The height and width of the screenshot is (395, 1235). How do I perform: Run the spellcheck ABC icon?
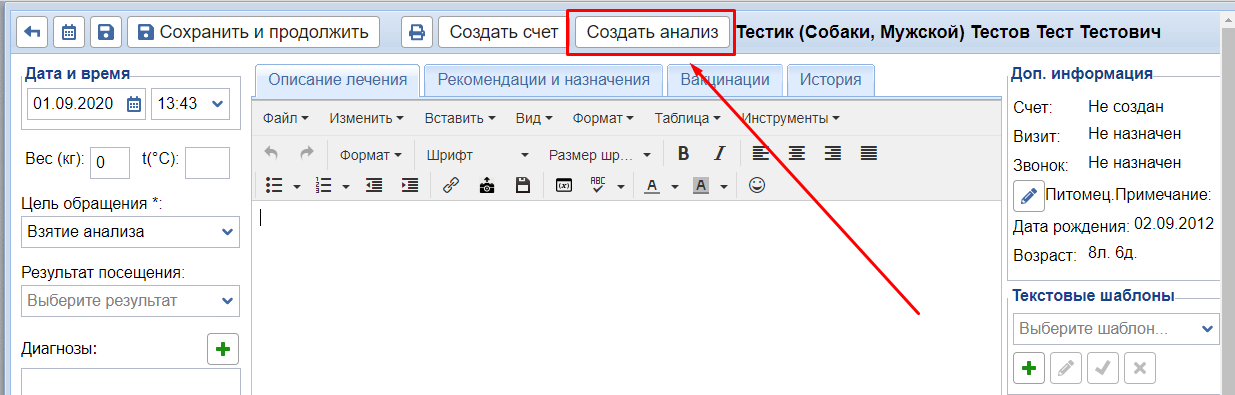(x=599, y=185)
